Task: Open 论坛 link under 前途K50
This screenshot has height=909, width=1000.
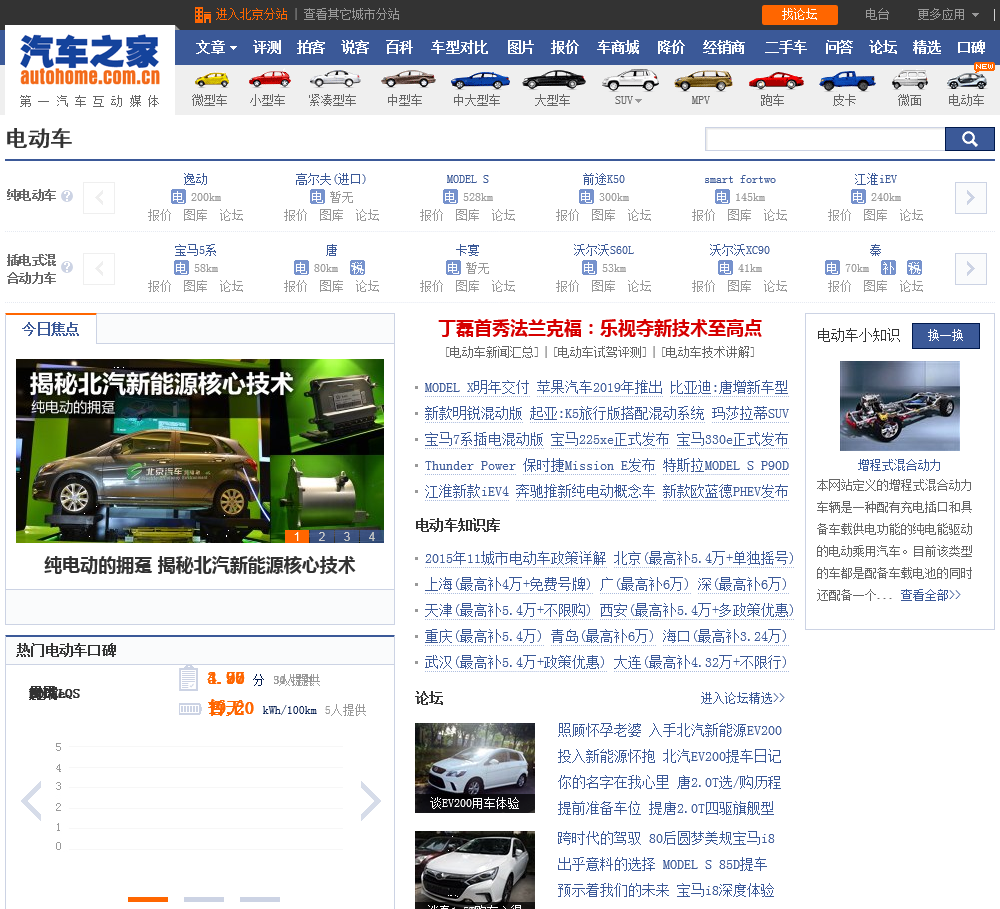Action: click(x=639, y=216)
